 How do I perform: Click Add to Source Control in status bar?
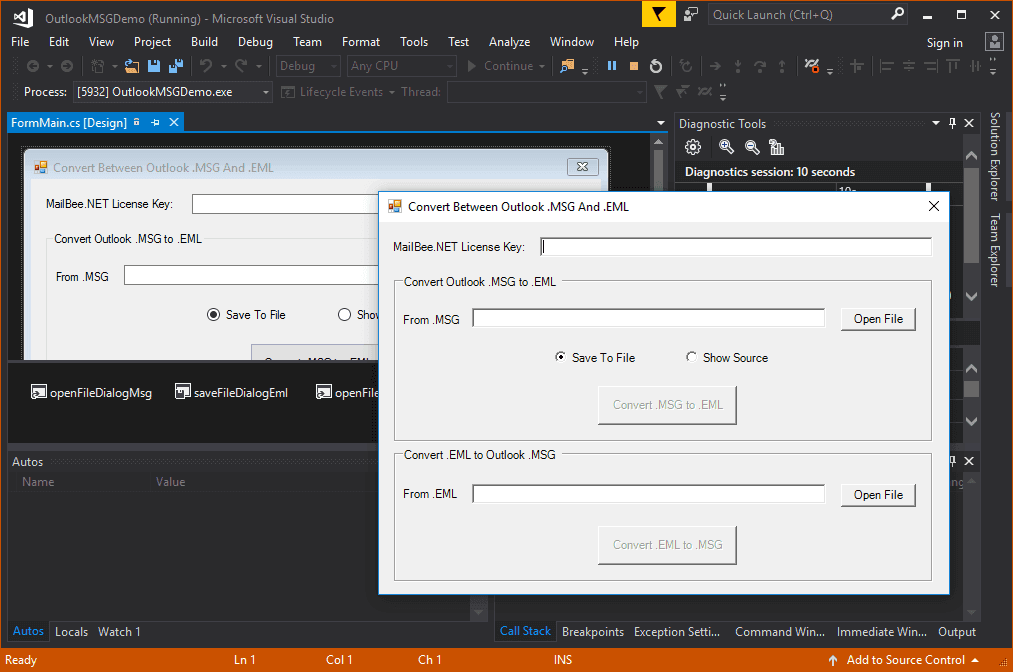pos(905,660)
